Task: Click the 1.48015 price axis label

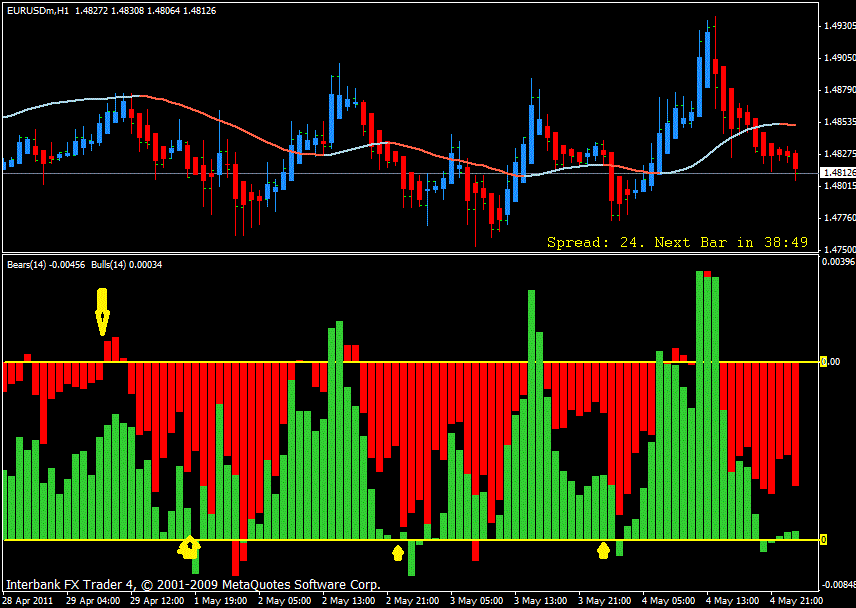Action: 840,186
